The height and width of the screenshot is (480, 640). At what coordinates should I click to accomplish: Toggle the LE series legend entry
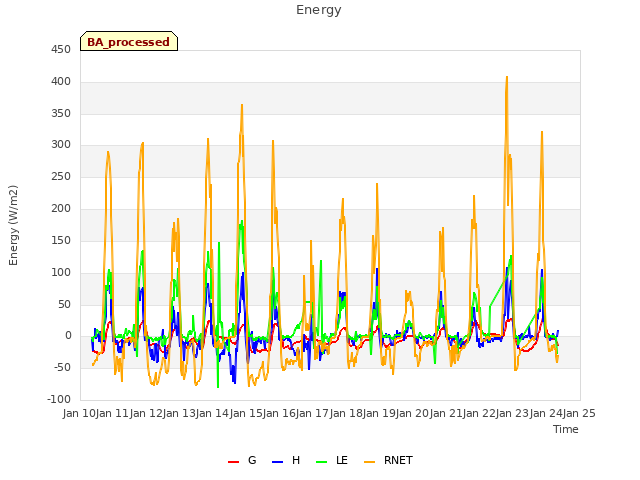[x=332, y=460]
